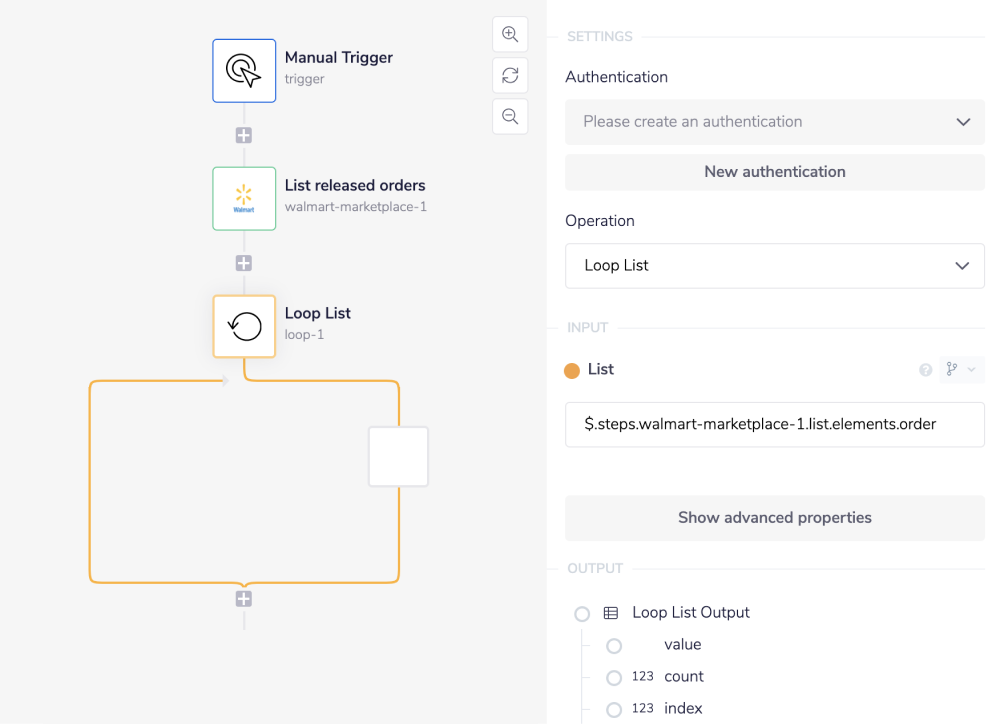Add step between trigger and Walmart step

click(244, 135)
